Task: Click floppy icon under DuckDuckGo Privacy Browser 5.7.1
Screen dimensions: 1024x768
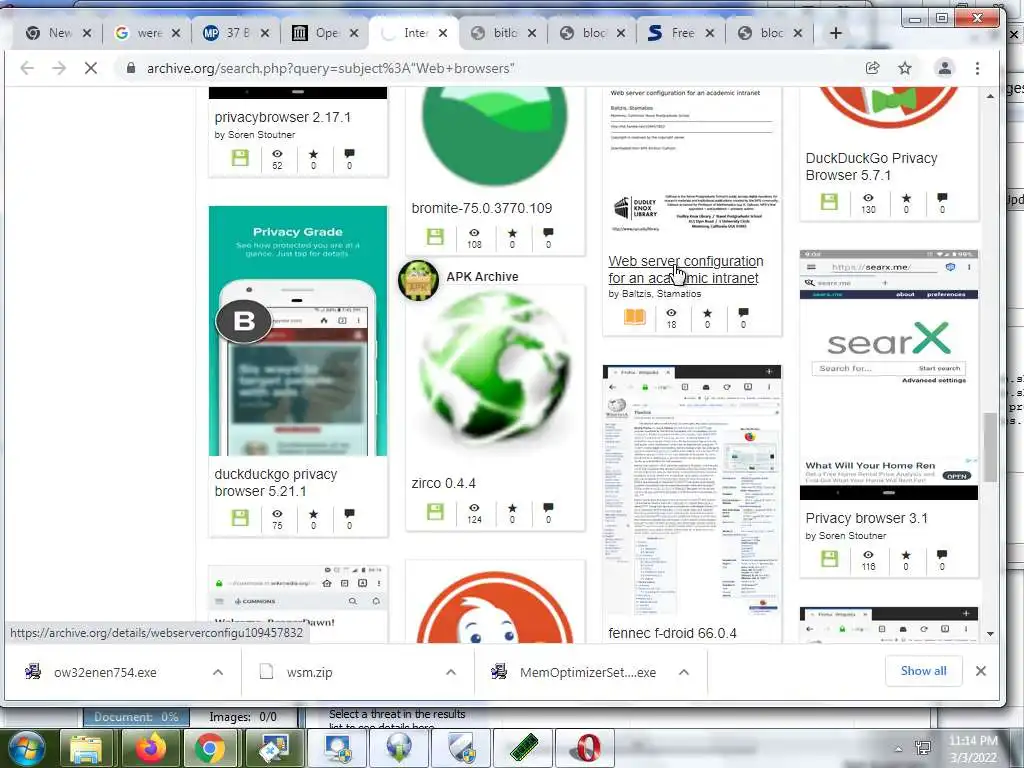Action: 829,201
